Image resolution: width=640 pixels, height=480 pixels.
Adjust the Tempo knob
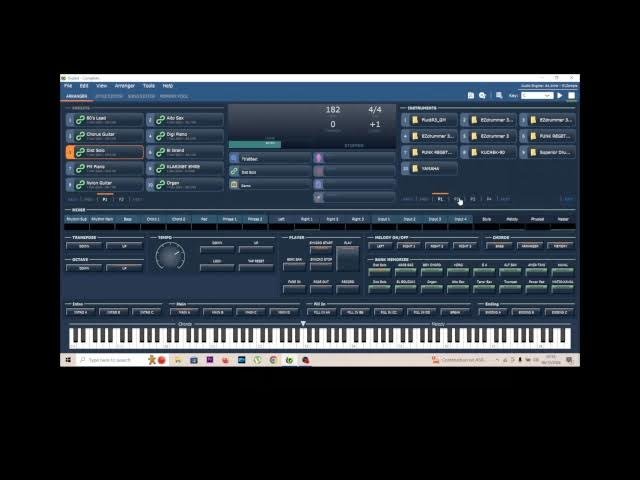click(170, 257)
